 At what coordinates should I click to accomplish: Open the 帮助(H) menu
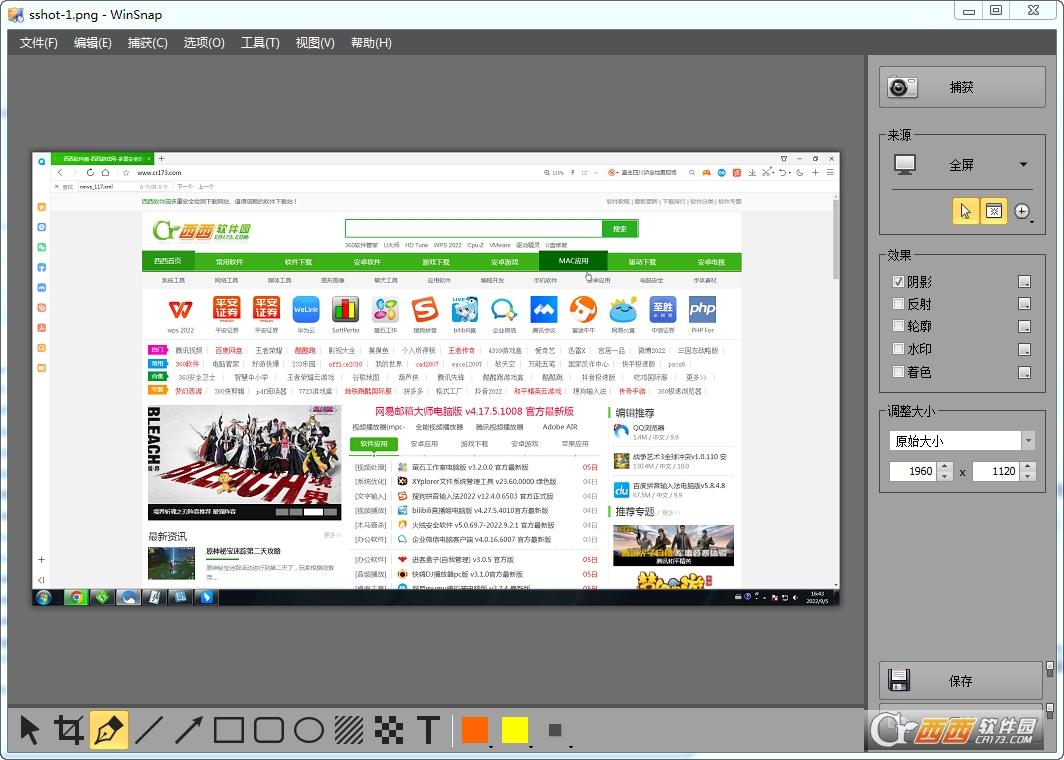371,43
